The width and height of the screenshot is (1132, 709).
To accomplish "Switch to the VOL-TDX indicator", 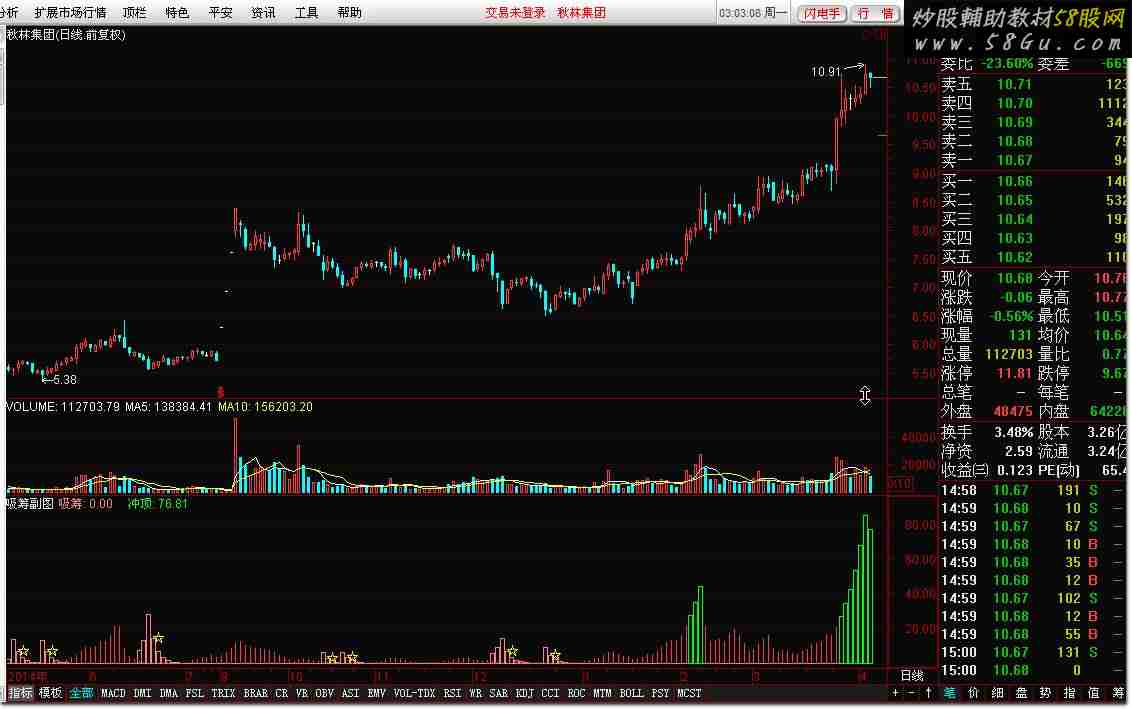I will click(414, 693).
